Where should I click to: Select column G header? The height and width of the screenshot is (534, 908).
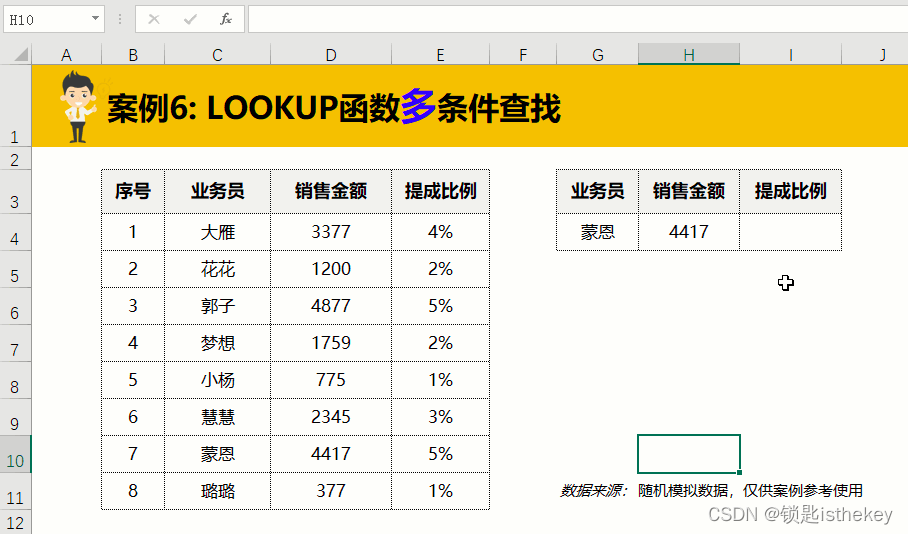598,55
